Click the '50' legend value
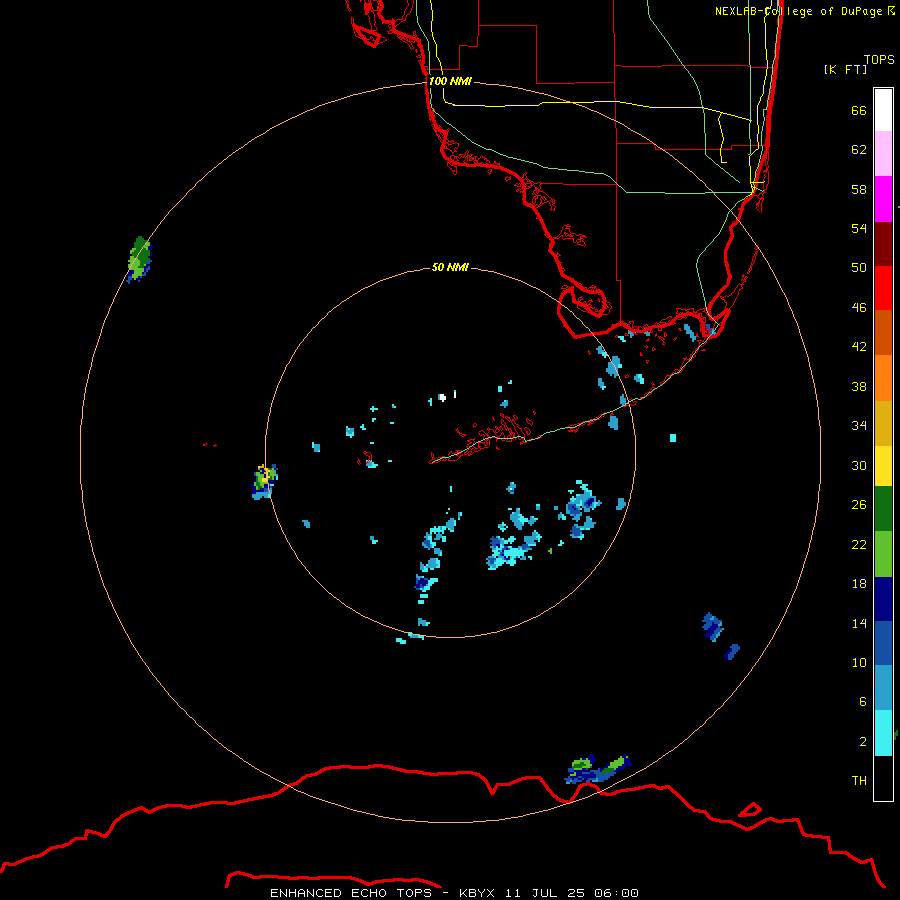Screen dimensions: 900x900 point(859,267)
